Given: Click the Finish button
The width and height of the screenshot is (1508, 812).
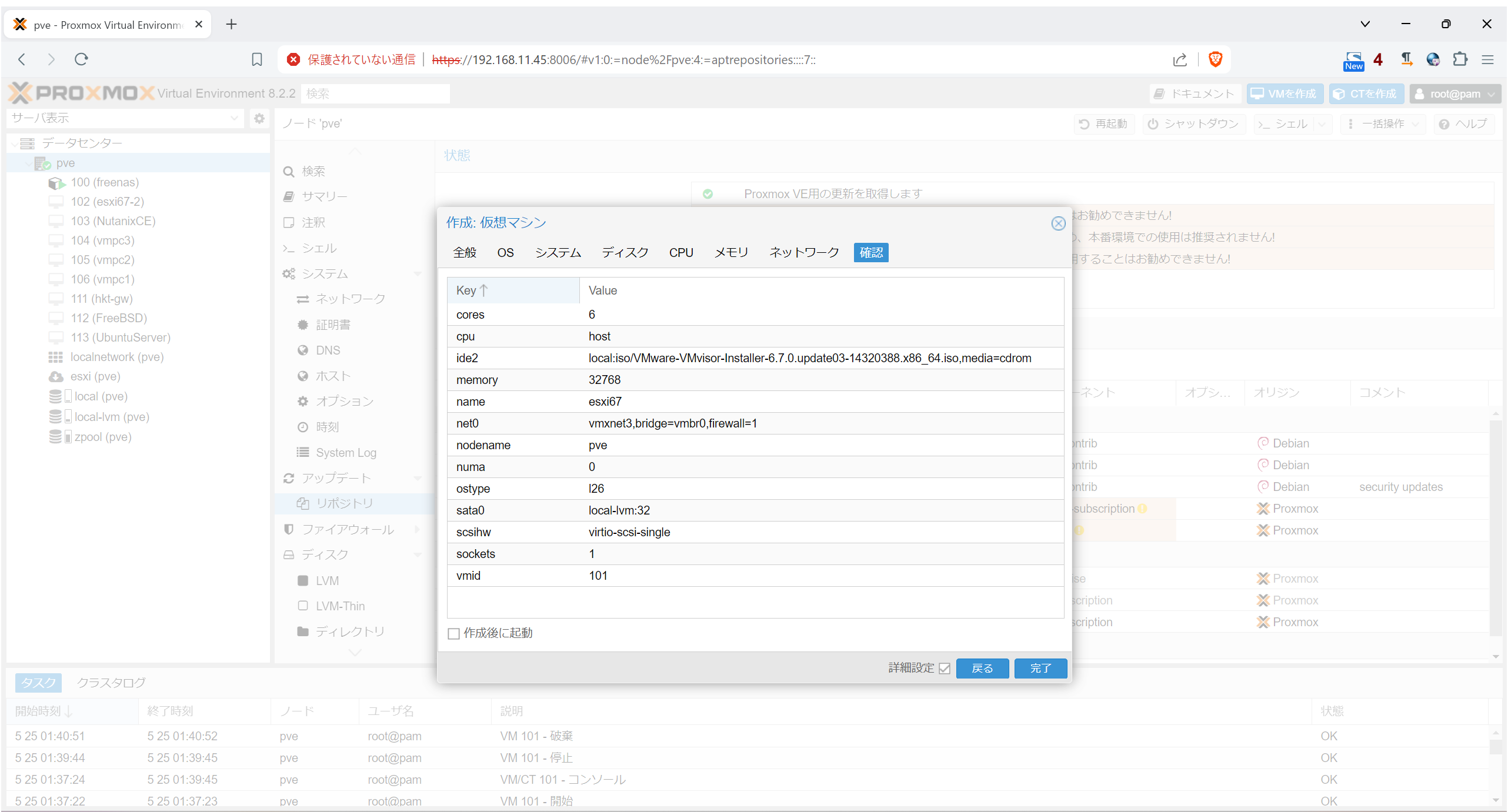Looking at the screenshot, I should click(1040, 669).
